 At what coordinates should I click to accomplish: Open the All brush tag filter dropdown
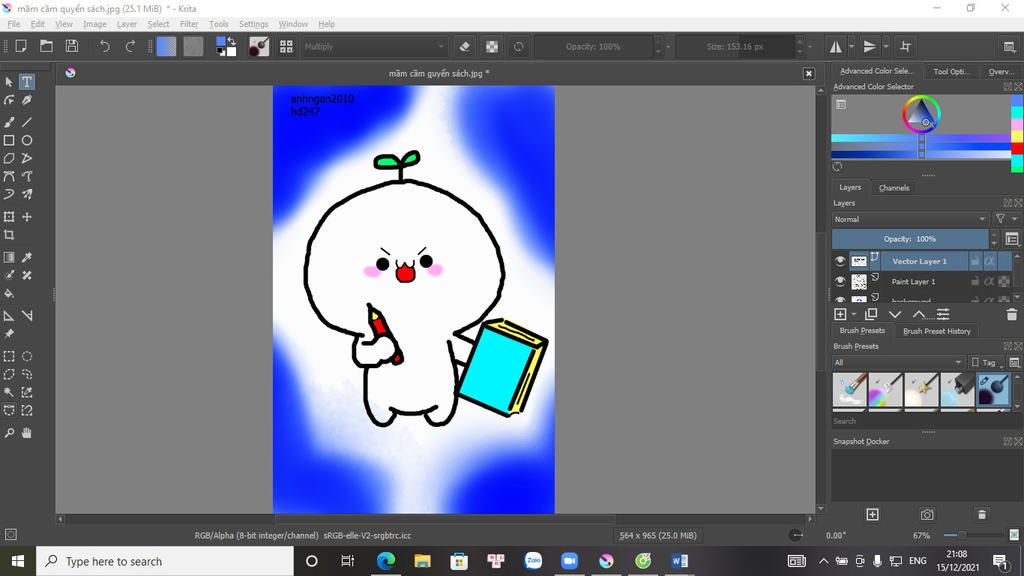click(898, 362)
